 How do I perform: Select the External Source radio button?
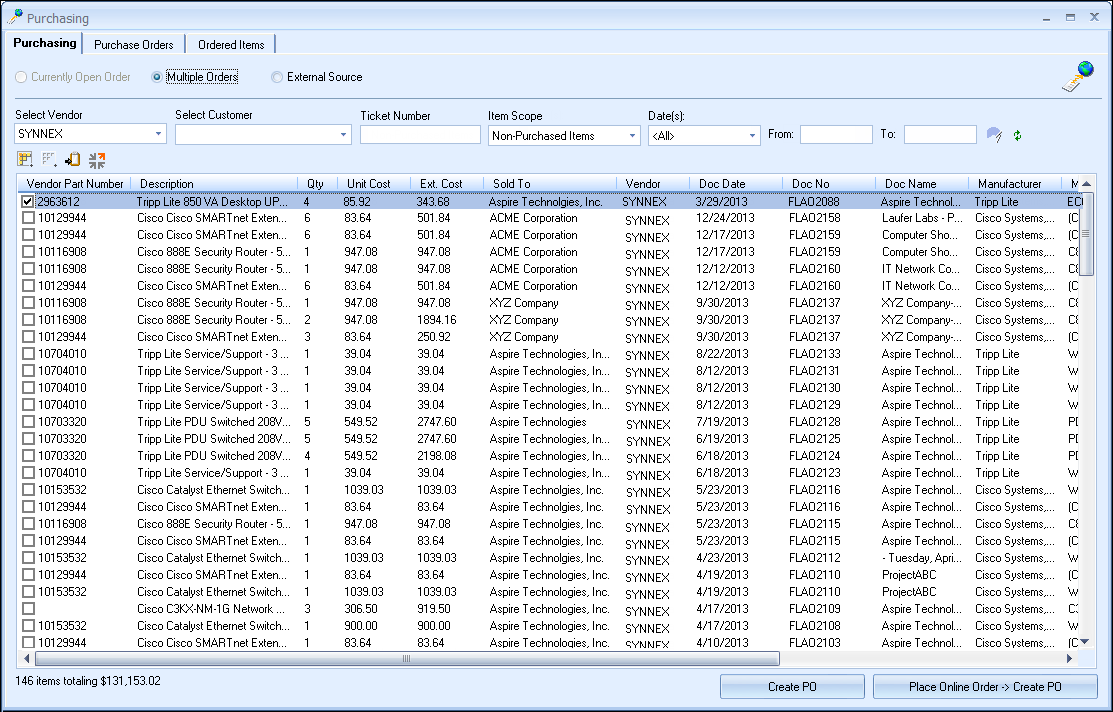[277, 77]
